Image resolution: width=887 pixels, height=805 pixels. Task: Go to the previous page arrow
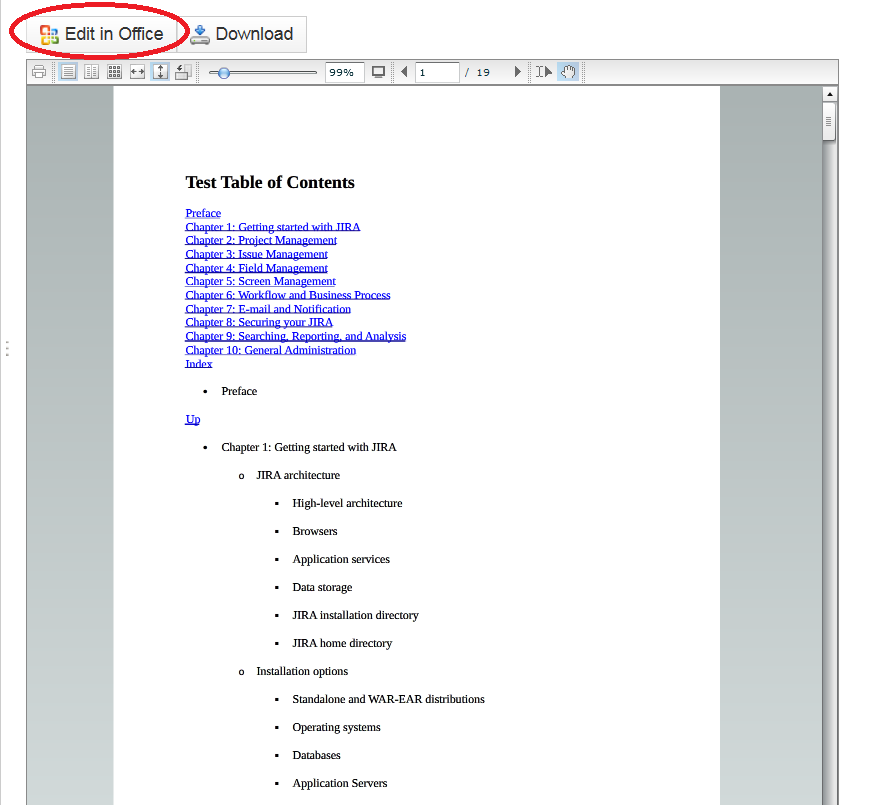(404, 72)
